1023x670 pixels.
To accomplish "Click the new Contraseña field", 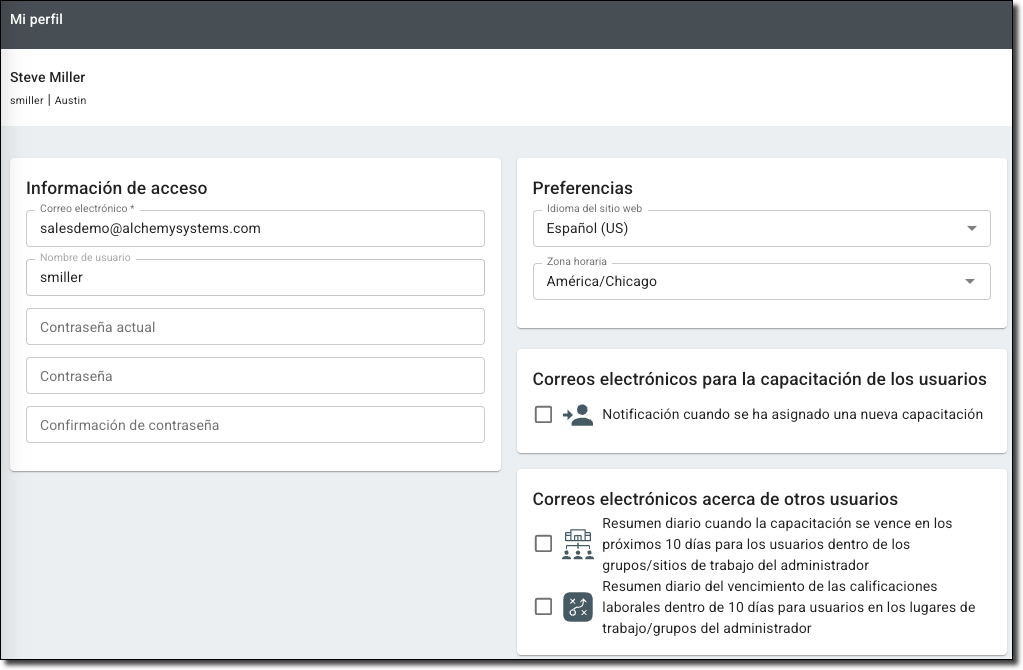I will (x=255, y=376).
